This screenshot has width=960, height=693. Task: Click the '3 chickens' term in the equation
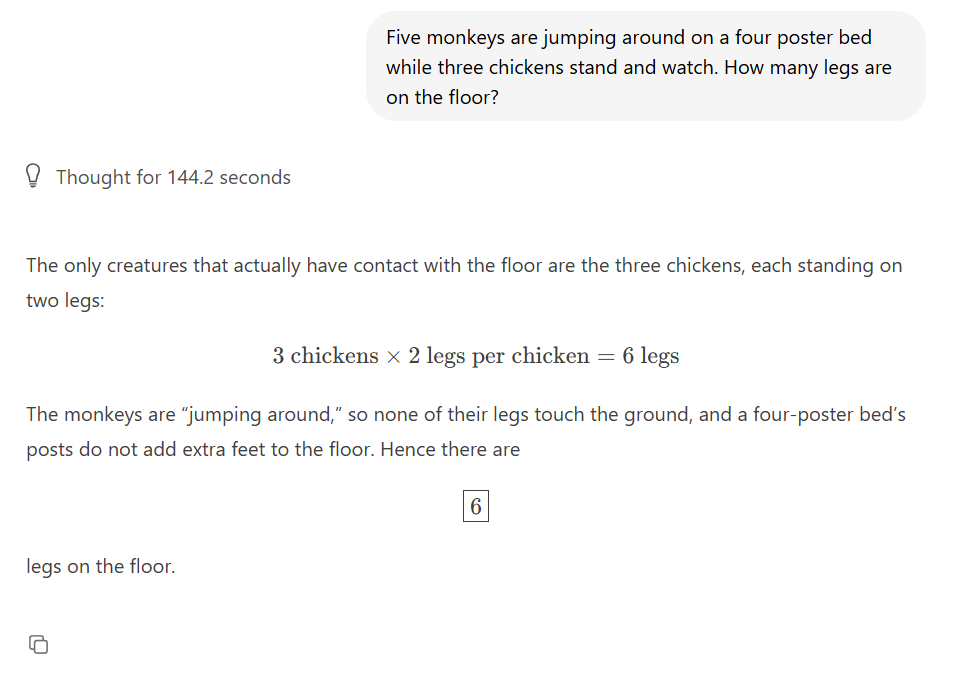(x=325, y=356)
